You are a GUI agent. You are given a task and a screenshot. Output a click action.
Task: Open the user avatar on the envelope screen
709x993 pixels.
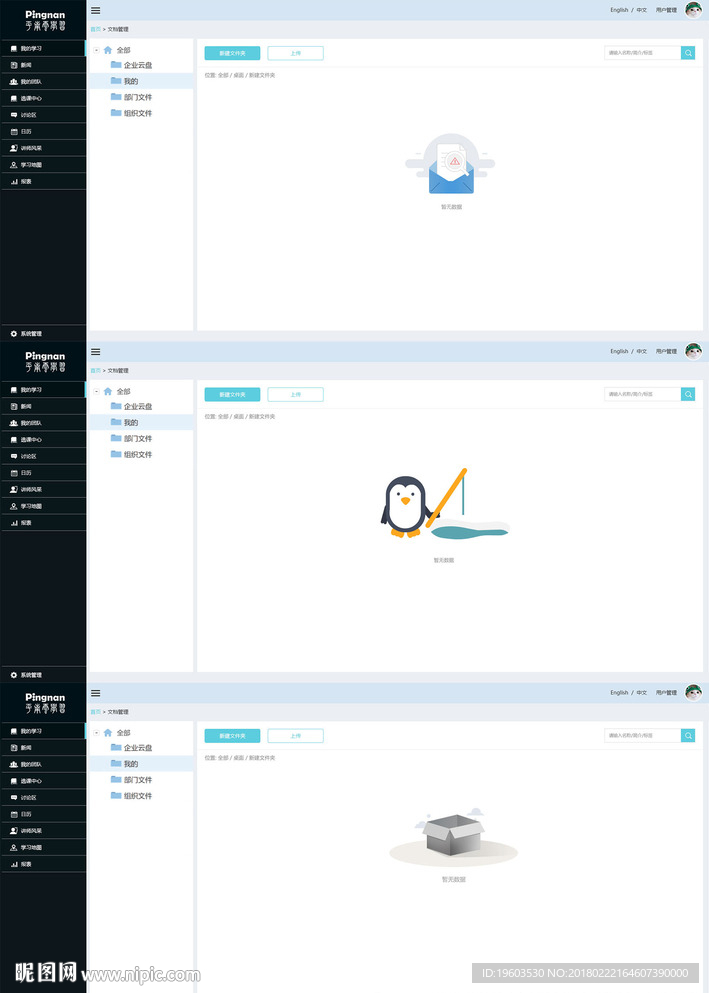point(693,9)
